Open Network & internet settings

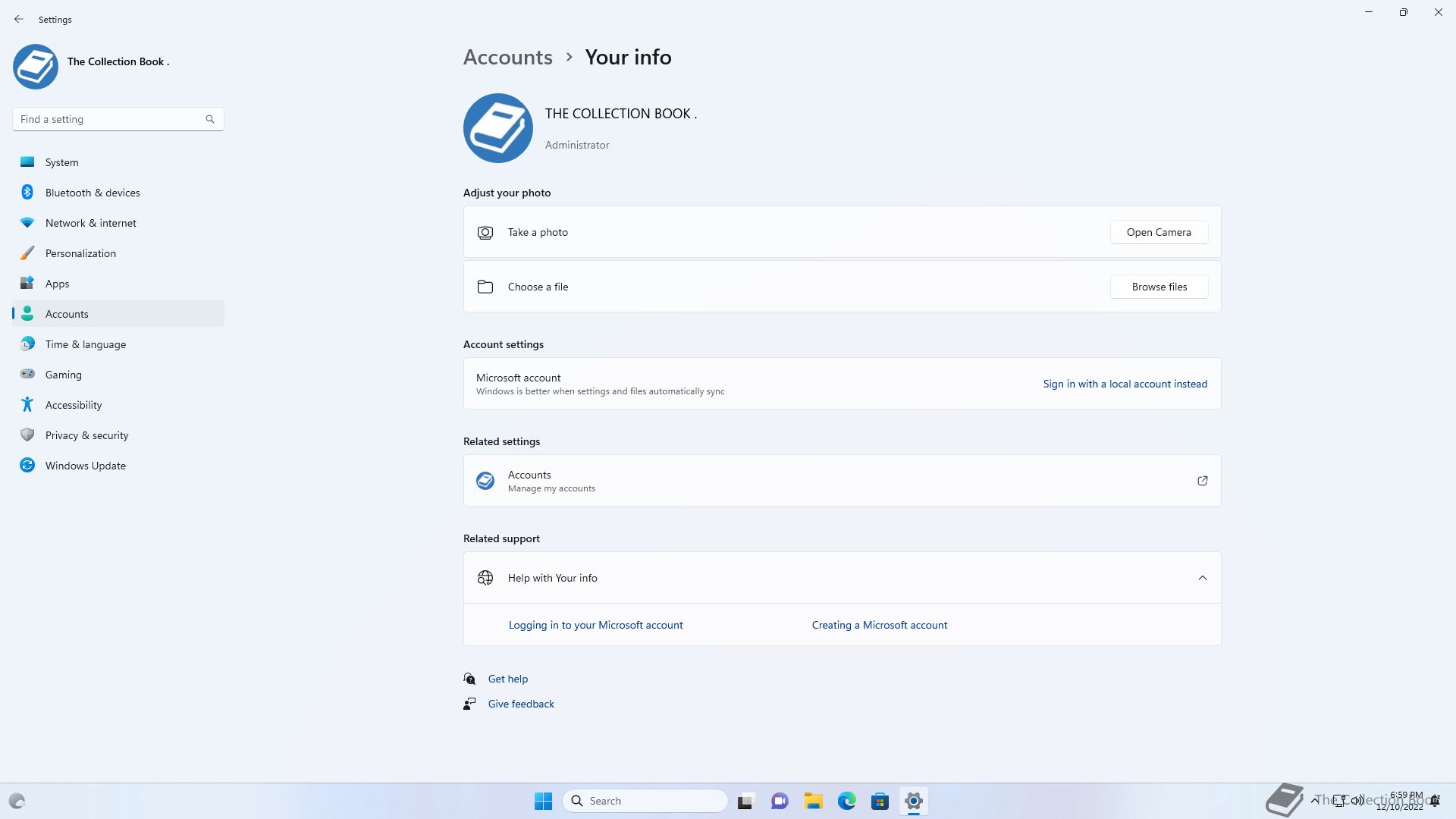118,223
